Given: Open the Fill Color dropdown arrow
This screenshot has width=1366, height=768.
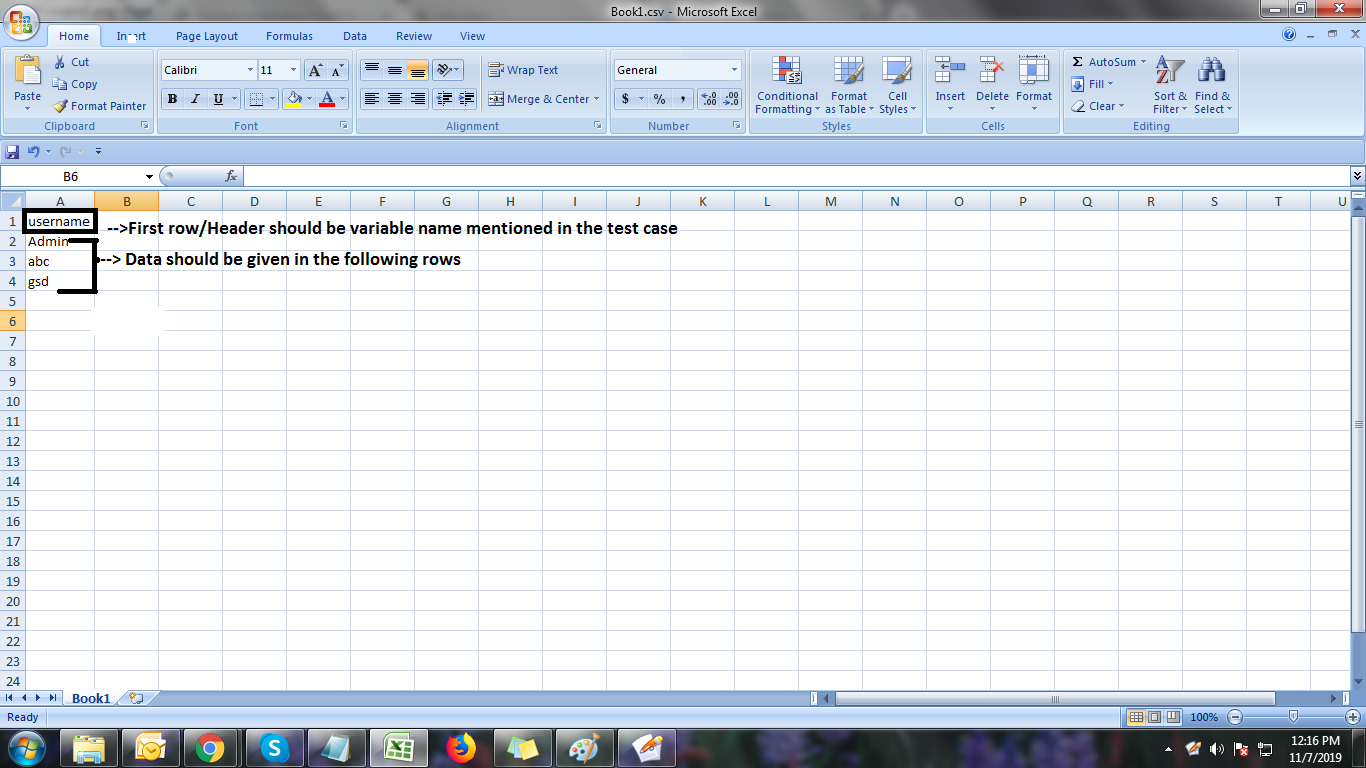Looking at the screenshot, I should 309,99.
